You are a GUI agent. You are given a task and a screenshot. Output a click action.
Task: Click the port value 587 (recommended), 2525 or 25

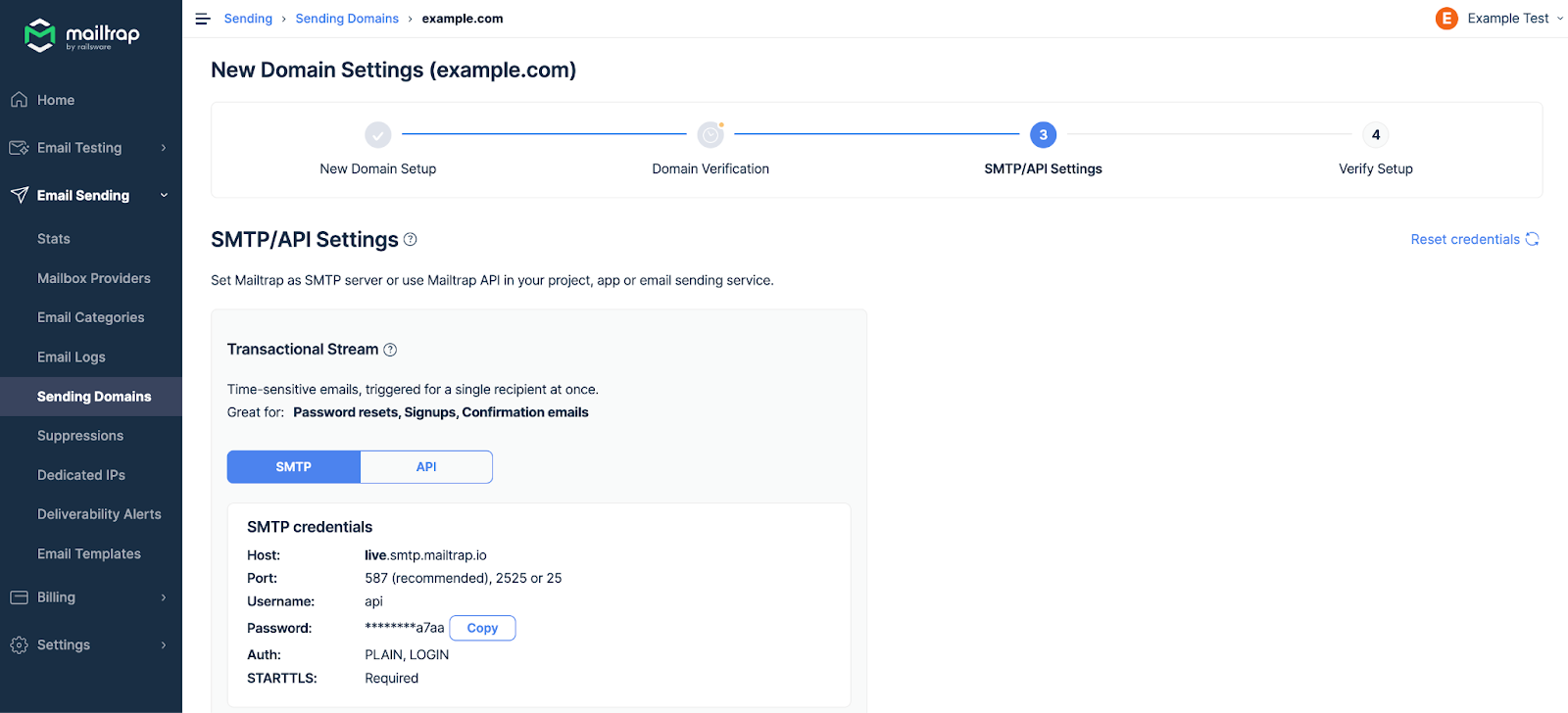[x=464, y=578]
